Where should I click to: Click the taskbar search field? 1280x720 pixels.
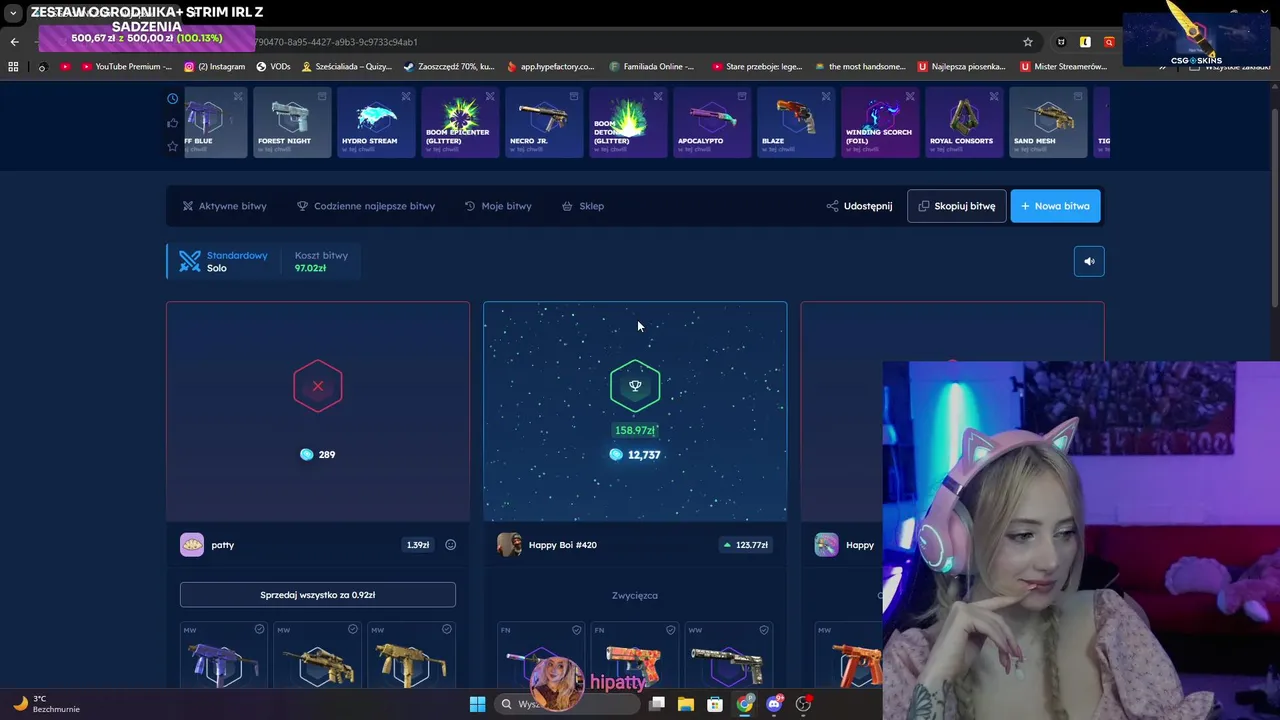[567, 704]
